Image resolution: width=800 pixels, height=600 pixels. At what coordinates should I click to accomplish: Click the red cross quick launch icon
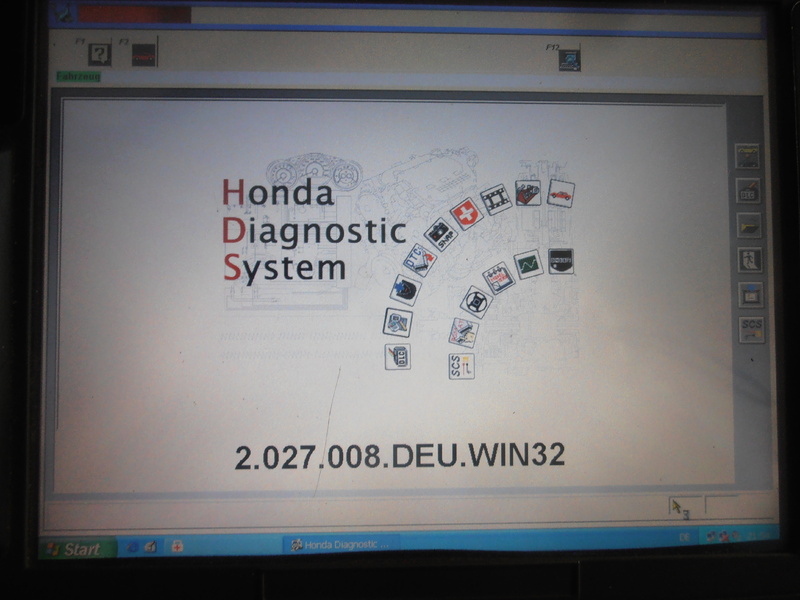coord(177,546)
